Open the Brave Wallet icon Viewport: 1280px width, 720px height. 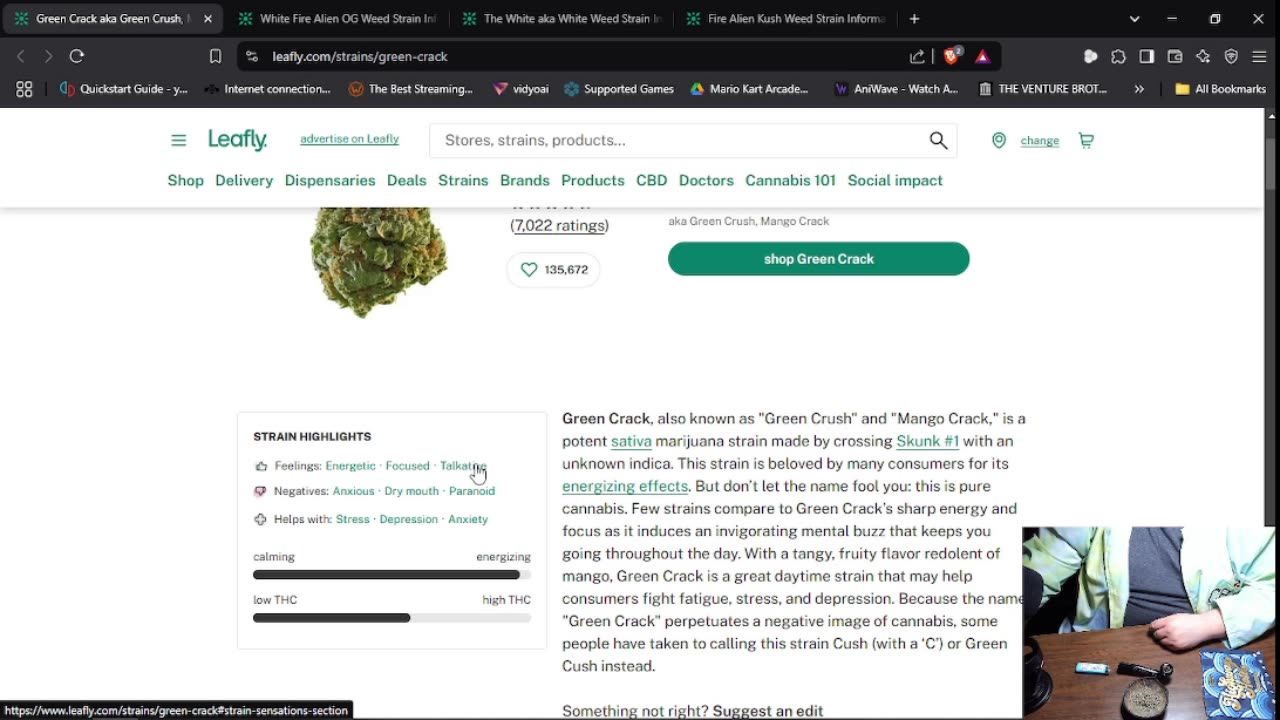click(1175, 57)
